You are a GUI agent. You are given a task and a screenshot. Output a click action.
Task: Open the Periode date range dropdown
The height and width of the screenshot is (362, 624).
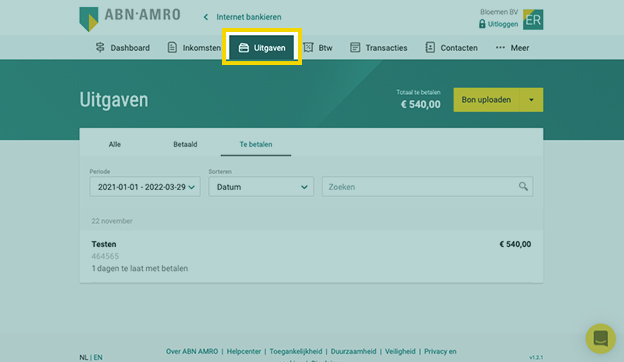click(x=145, y=187)
